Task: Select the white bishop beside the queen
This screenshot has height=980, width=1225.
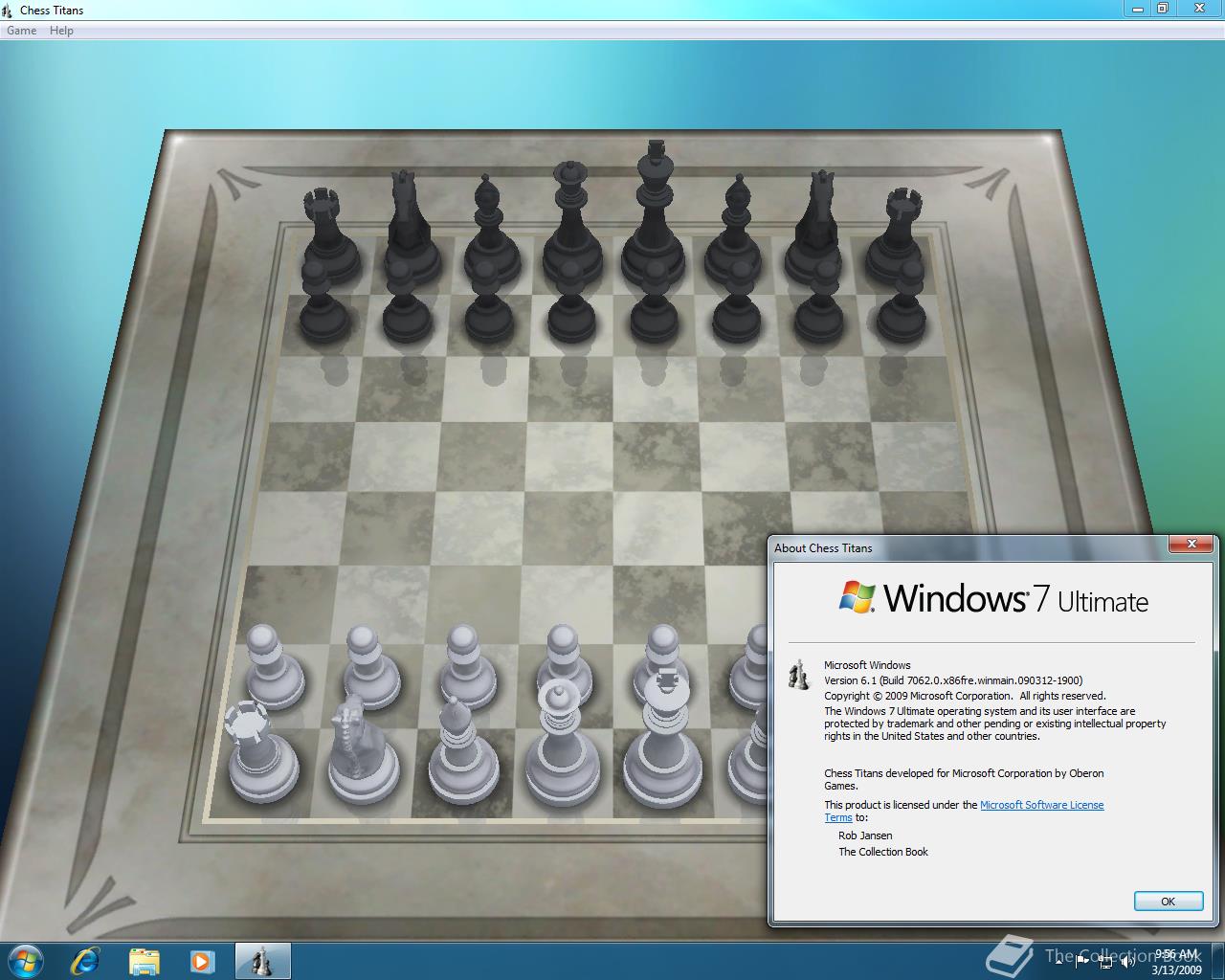Action: point(462,753)
